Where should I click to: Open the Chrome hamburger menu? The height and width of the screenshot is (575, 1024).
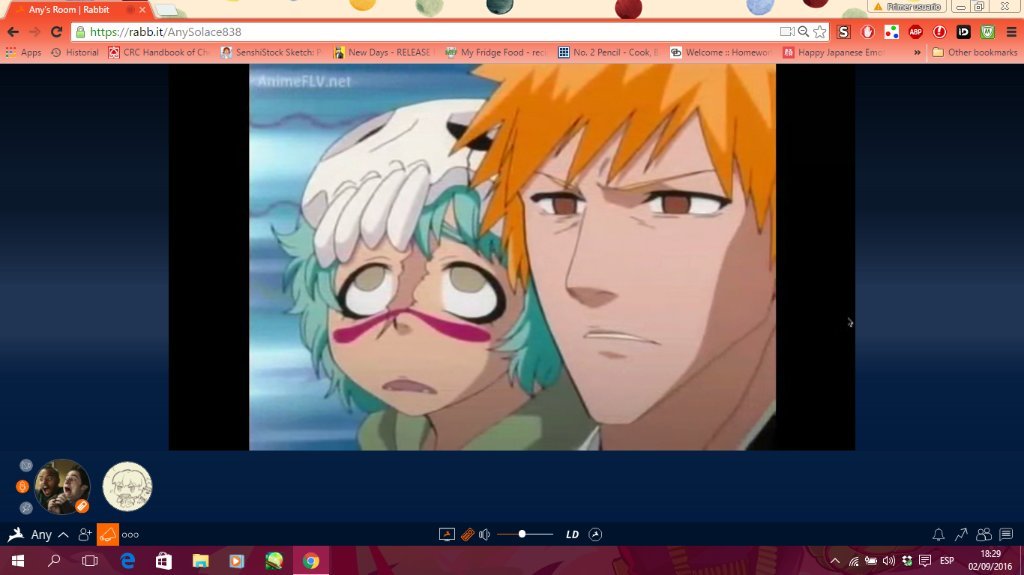point(1011,31)
